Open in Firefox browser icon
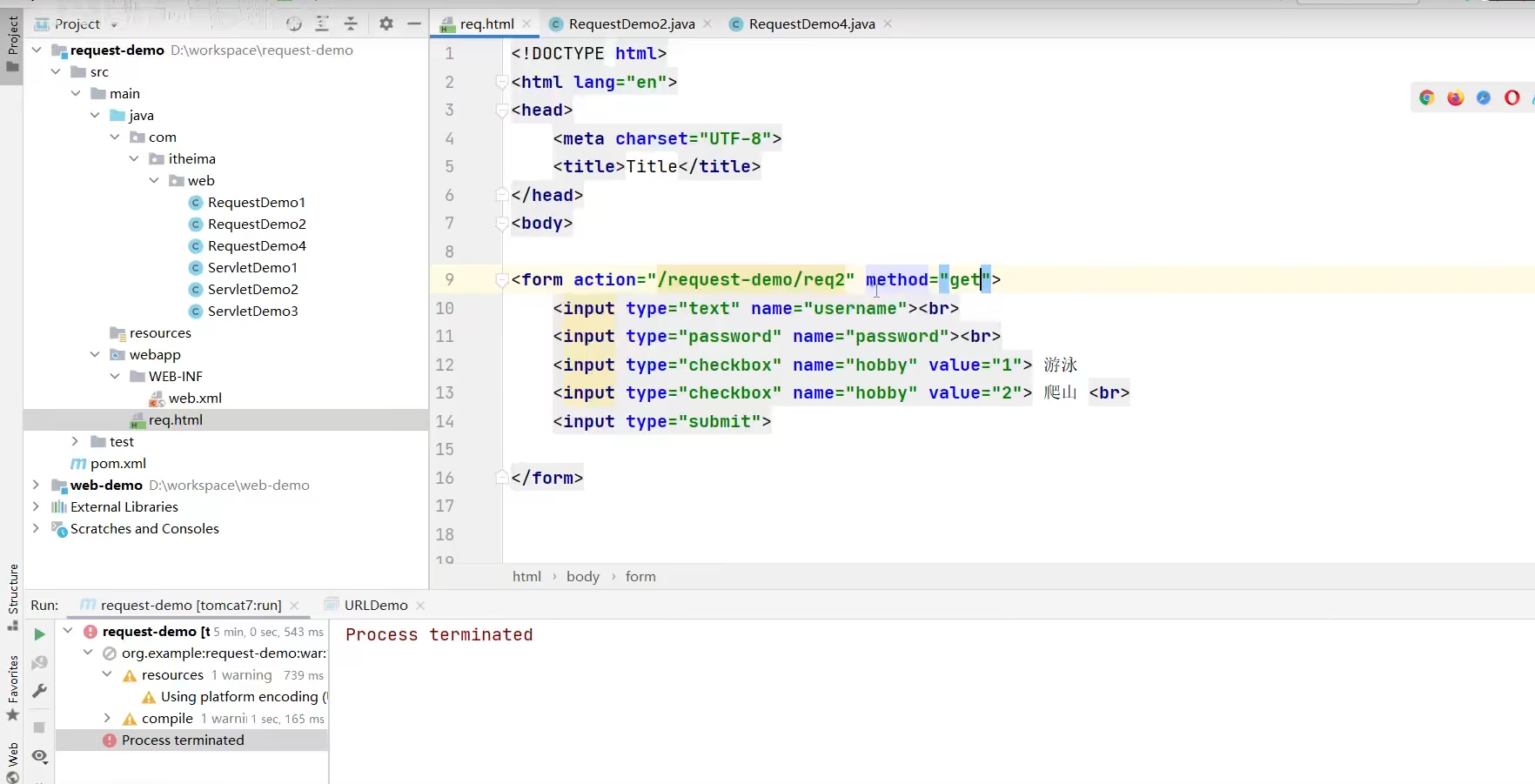Screen dimensions: 1535x784 (x=1456, y=97)
